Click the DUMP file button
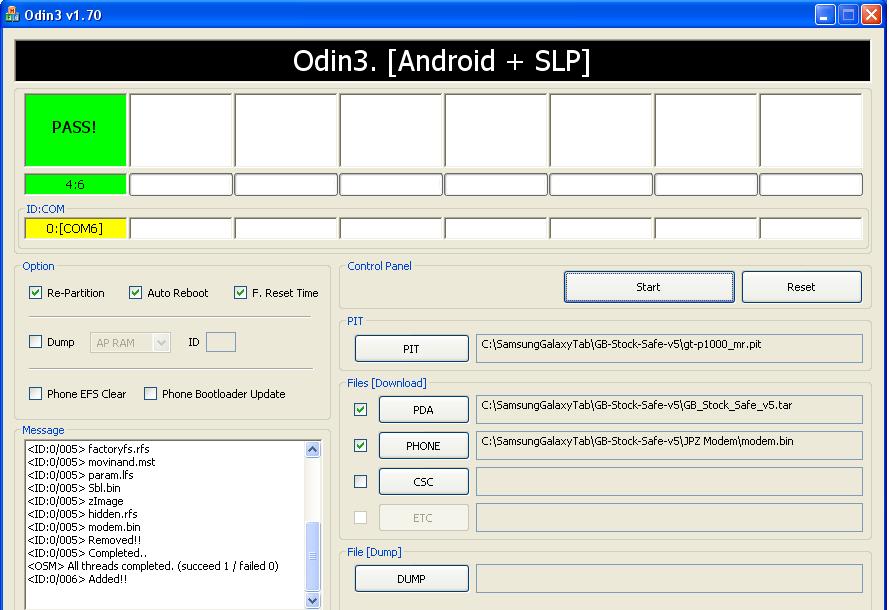Image resolution: width=889 pixels, height=610 pixels. point(412,579)
